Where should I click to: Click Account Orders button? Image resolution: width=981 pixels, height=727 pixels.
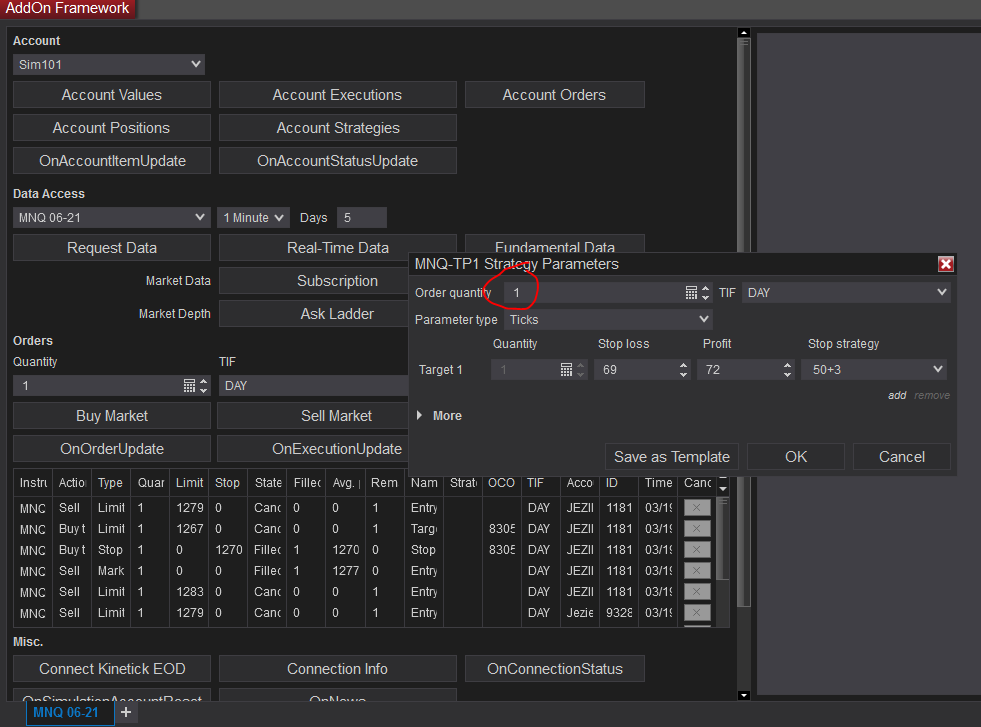pyautogui.click(x=554, y=95)
